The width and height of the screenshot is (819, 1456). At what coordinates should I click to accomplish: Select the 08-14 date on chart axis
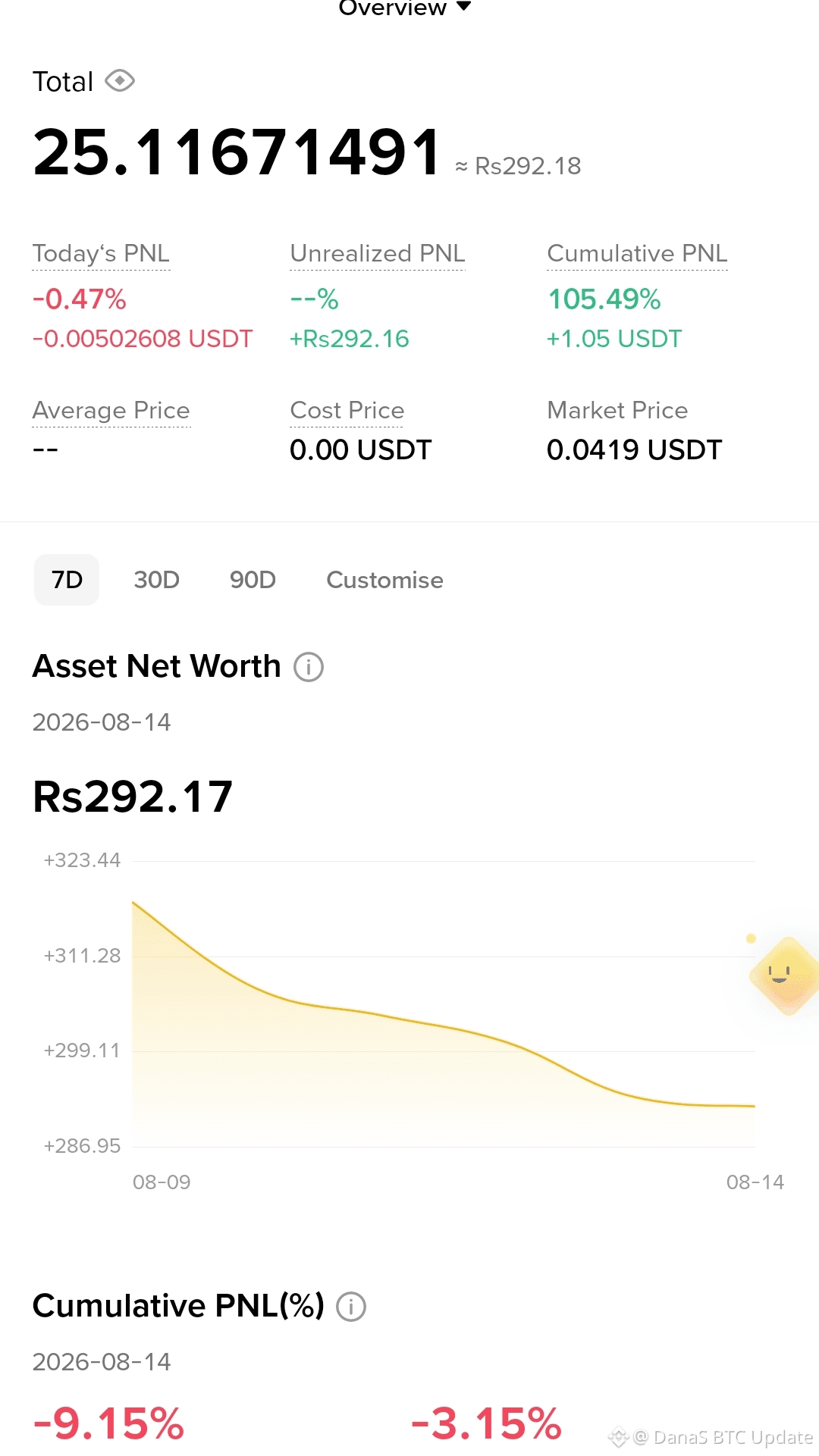[755, 1182]
